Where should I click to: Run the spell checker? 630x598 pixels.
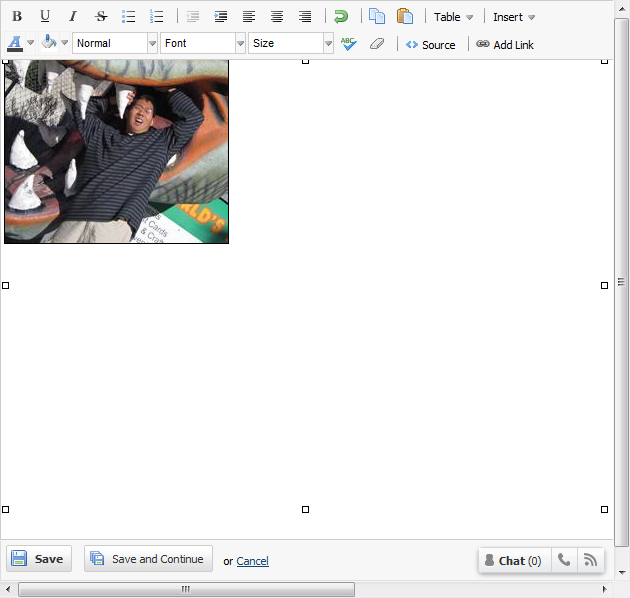click(348, 44)
